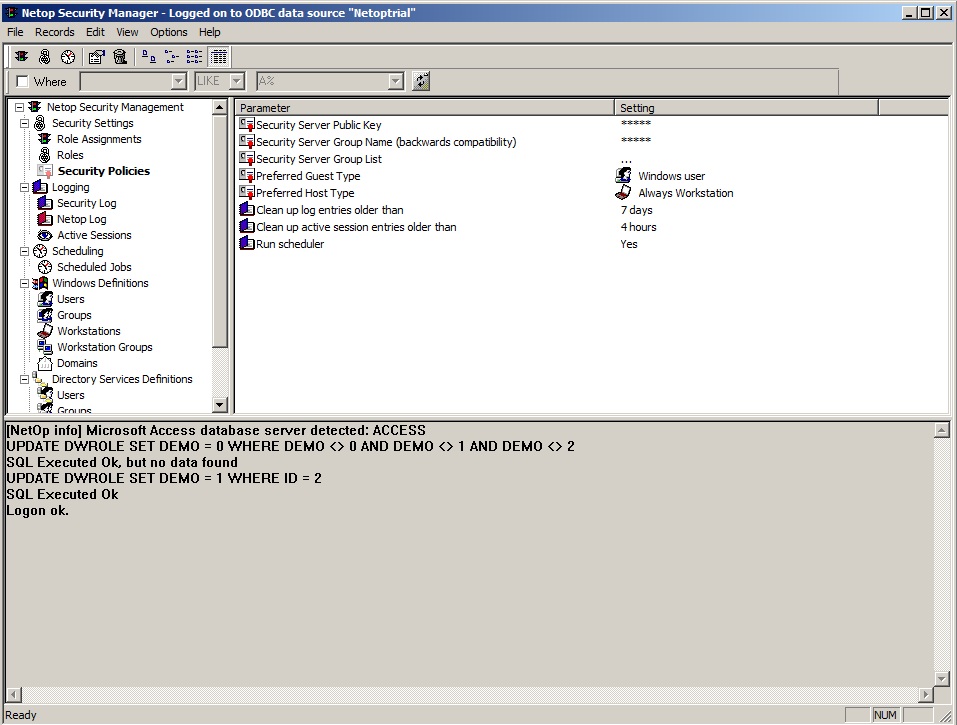The image size is (957, 725).
Task: Click the trash can delete toolbar icon
Action: [x=120, y=57]
